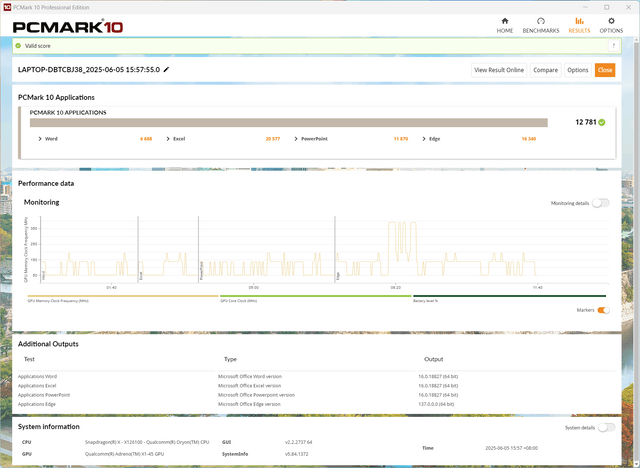Click the Applications PowerPoint row

point(316,395)
